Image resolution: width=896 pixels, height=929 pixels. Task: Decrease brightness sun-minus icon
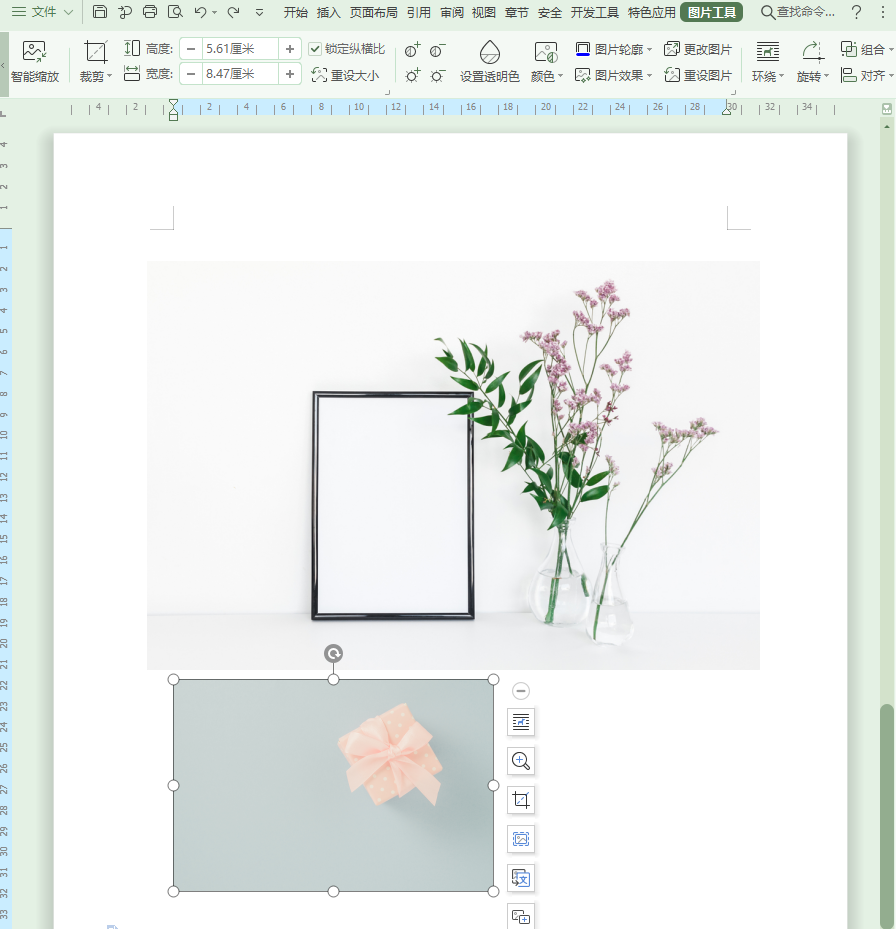click(x=437, y=75)
